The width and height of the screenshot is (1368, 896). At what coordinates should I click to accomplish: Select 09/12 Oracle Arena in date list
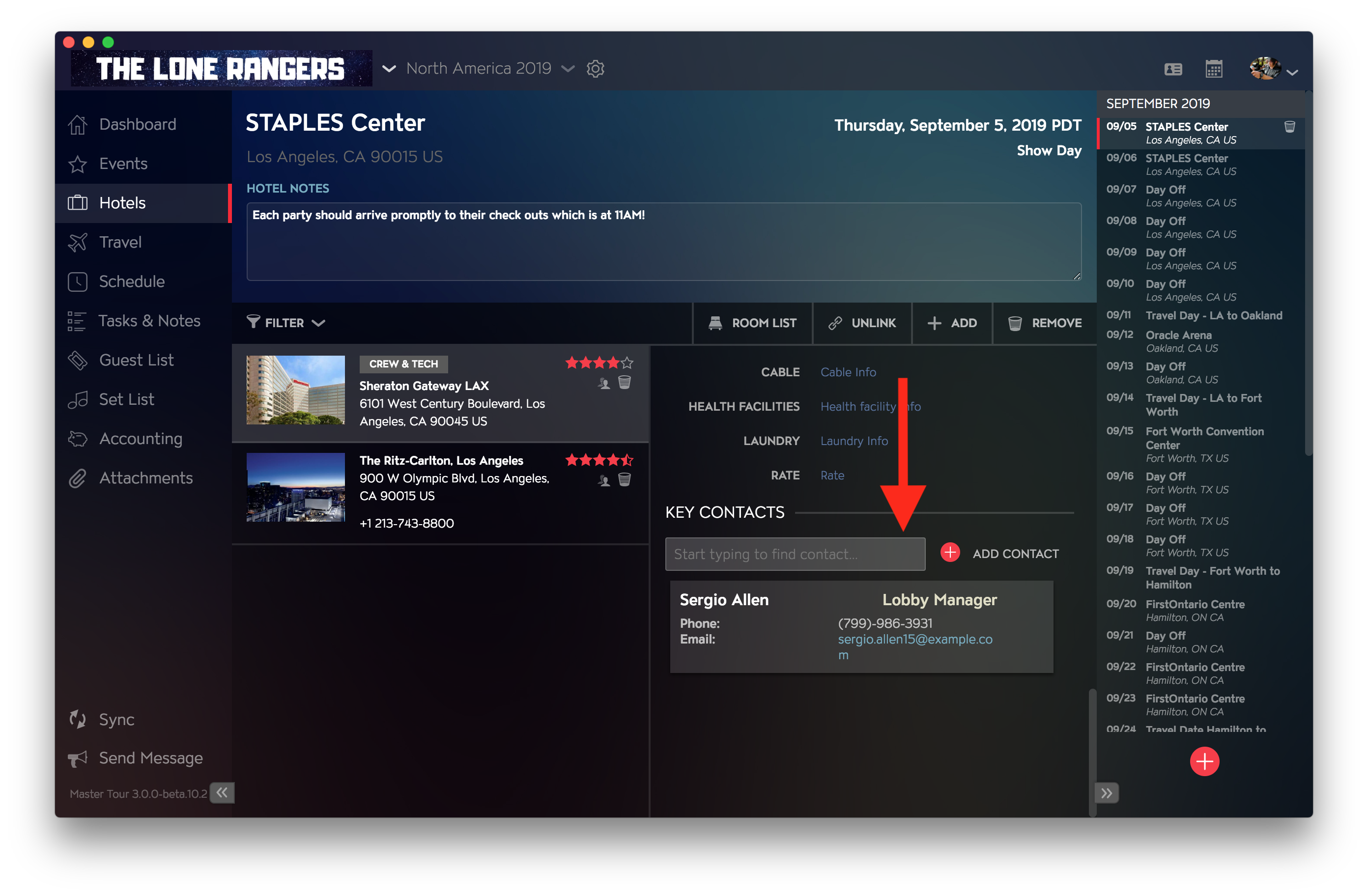click(1201, 341)
